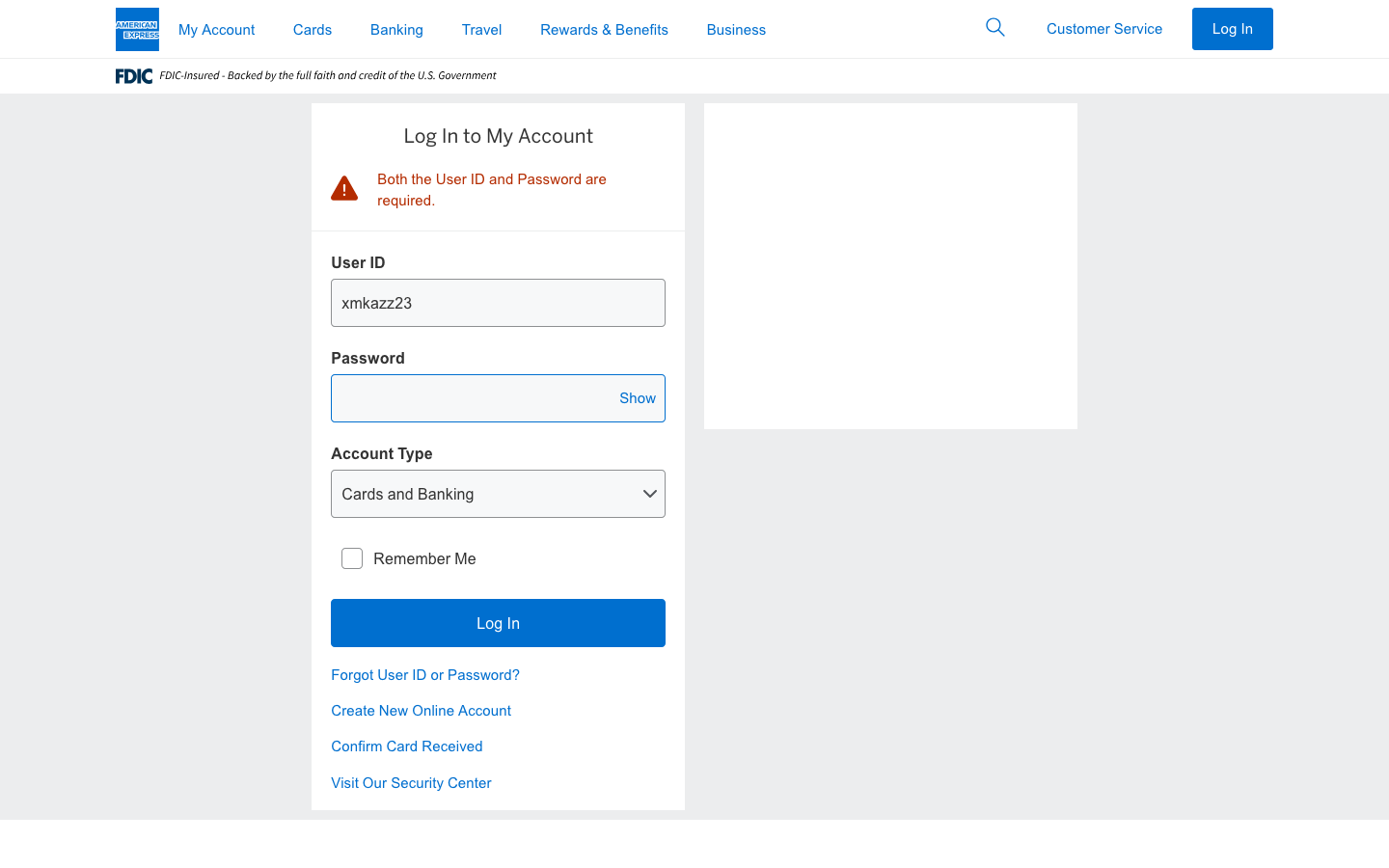
Task: Focus the User ID input field
Action: tap(498, 303)
